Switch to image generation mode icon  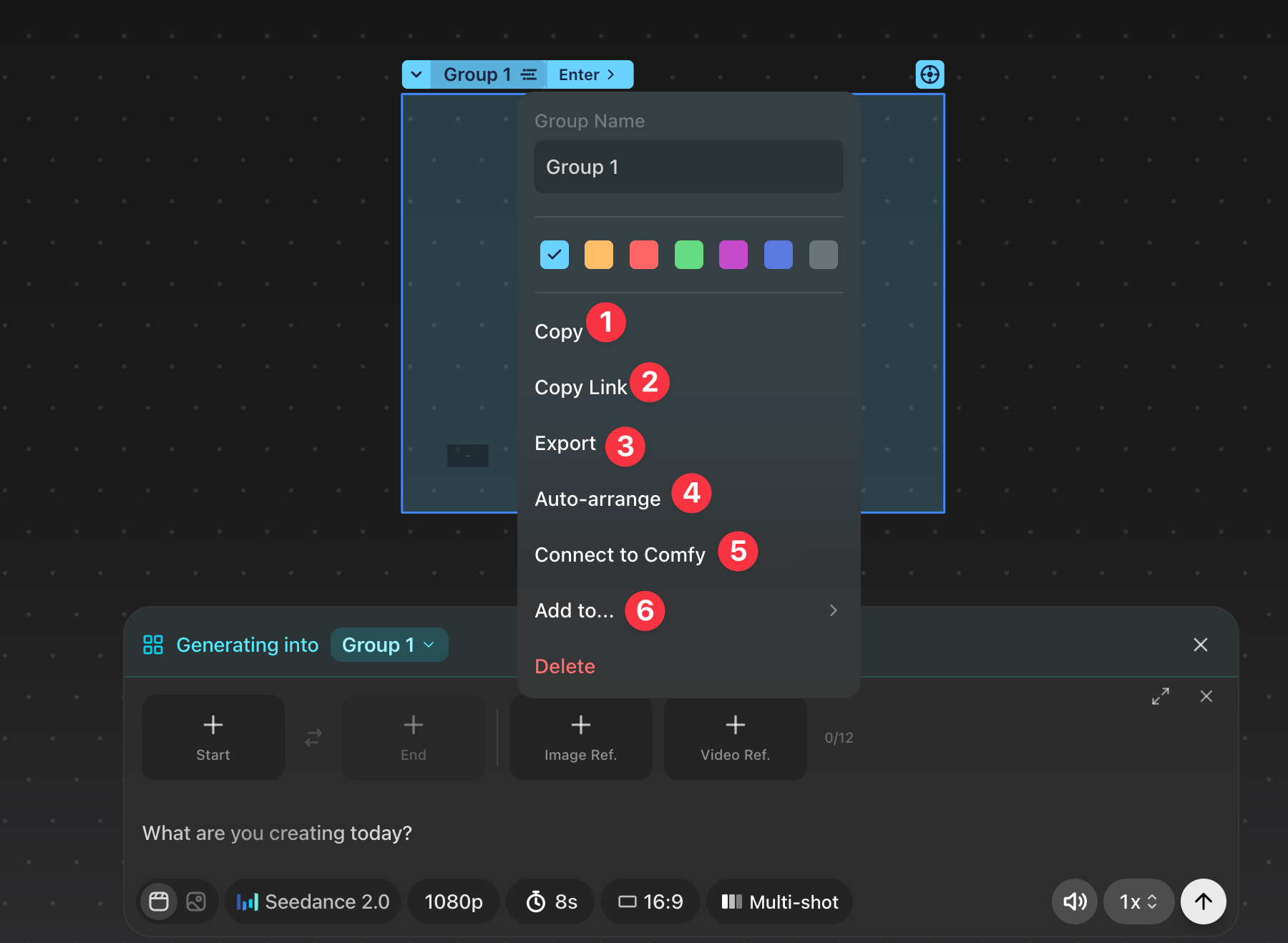196,902
